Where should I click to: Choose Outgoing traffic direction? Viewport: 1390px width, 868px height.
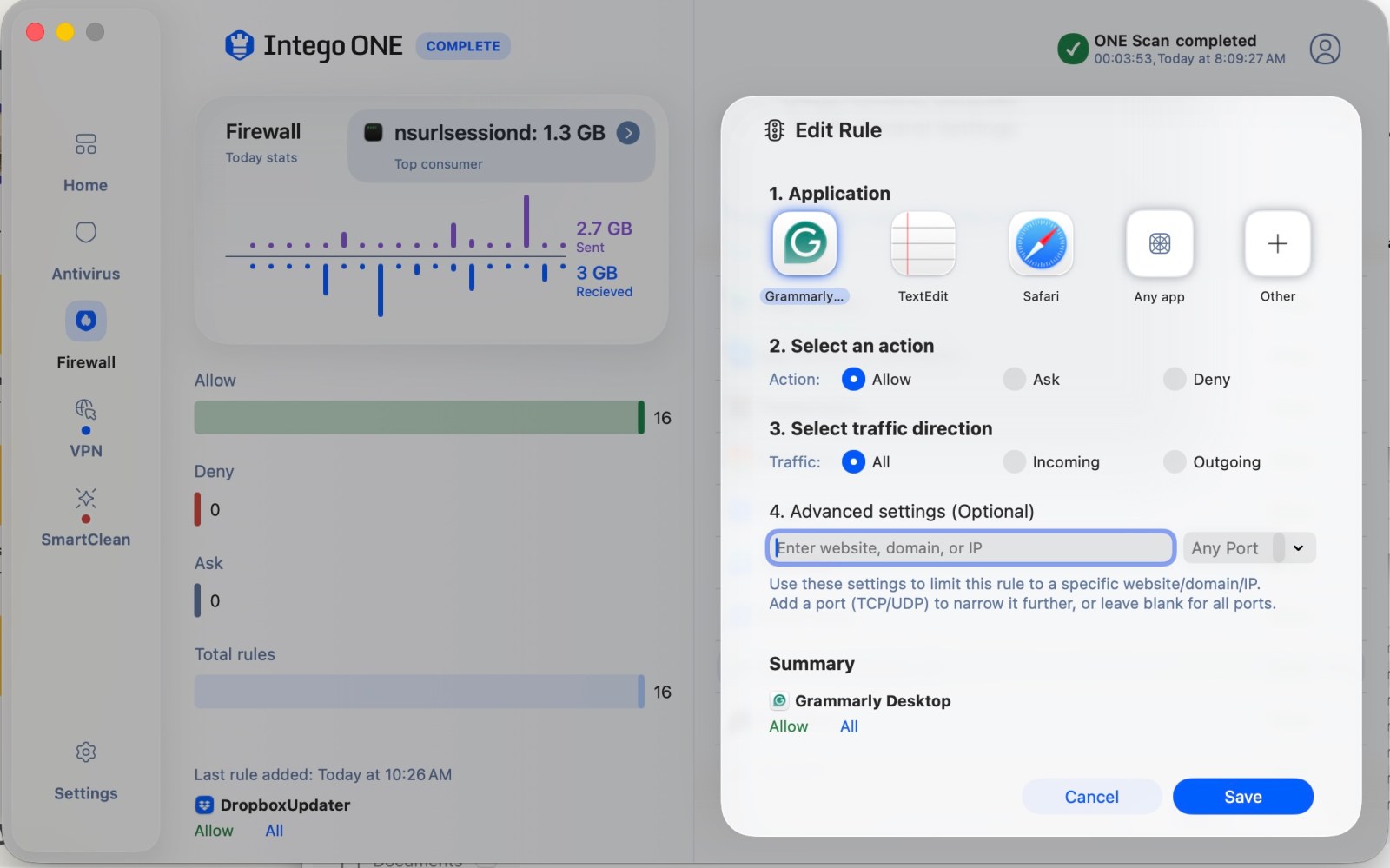pyautogui.click(x=1175, y=461)
